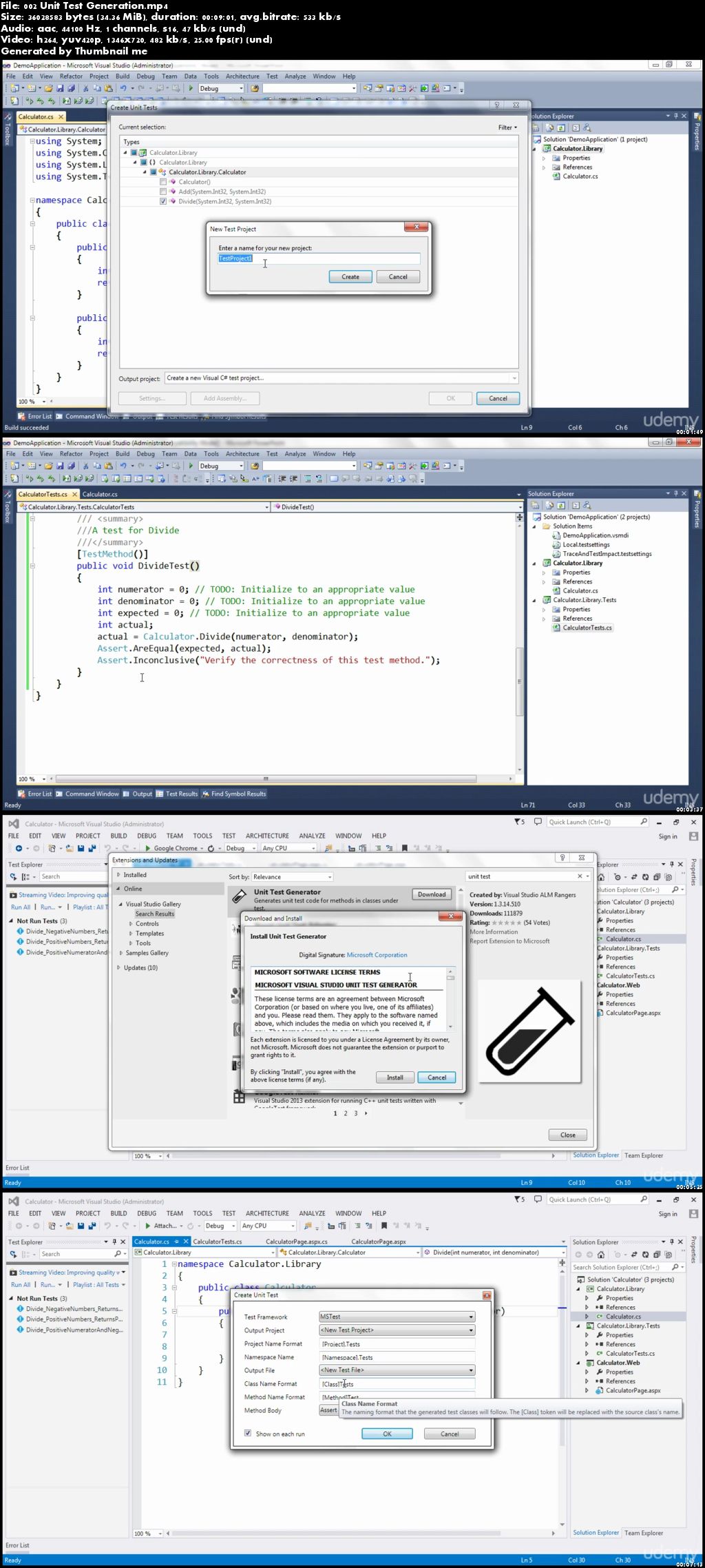Select the Local.testsettings file in Solution Explorer

click(581, 544)
